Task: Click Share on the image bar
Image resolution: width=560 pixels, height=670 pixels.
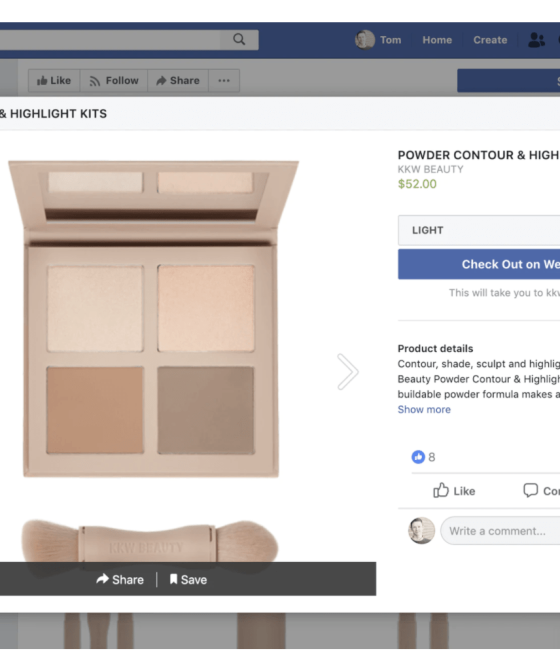Action: [x=120, y=579]
